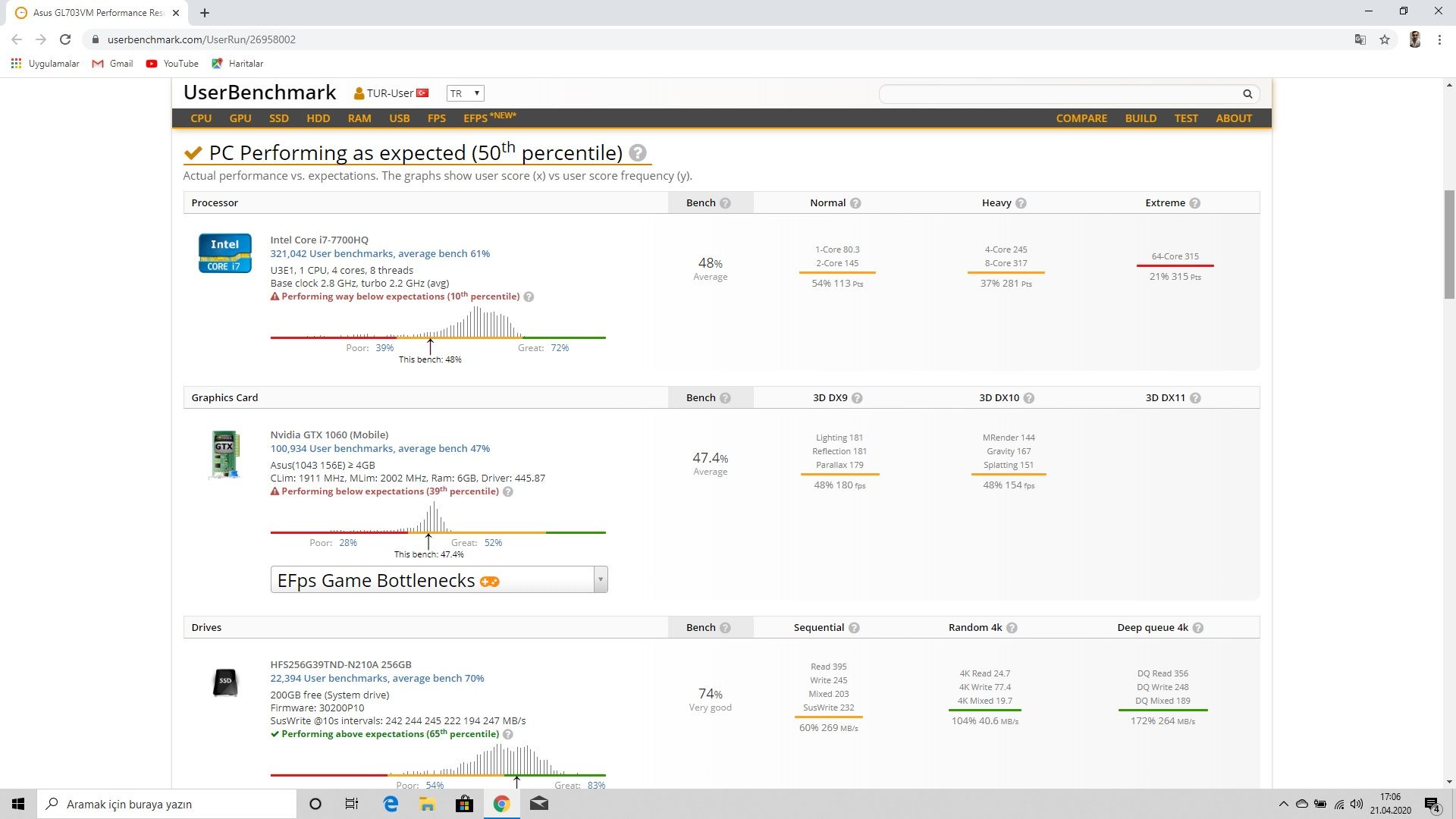The width and height of the screenshot is (1456, 819).
Task: Open Nvidia GTX 1060 (Mobile) link
Action: [329, 435]
